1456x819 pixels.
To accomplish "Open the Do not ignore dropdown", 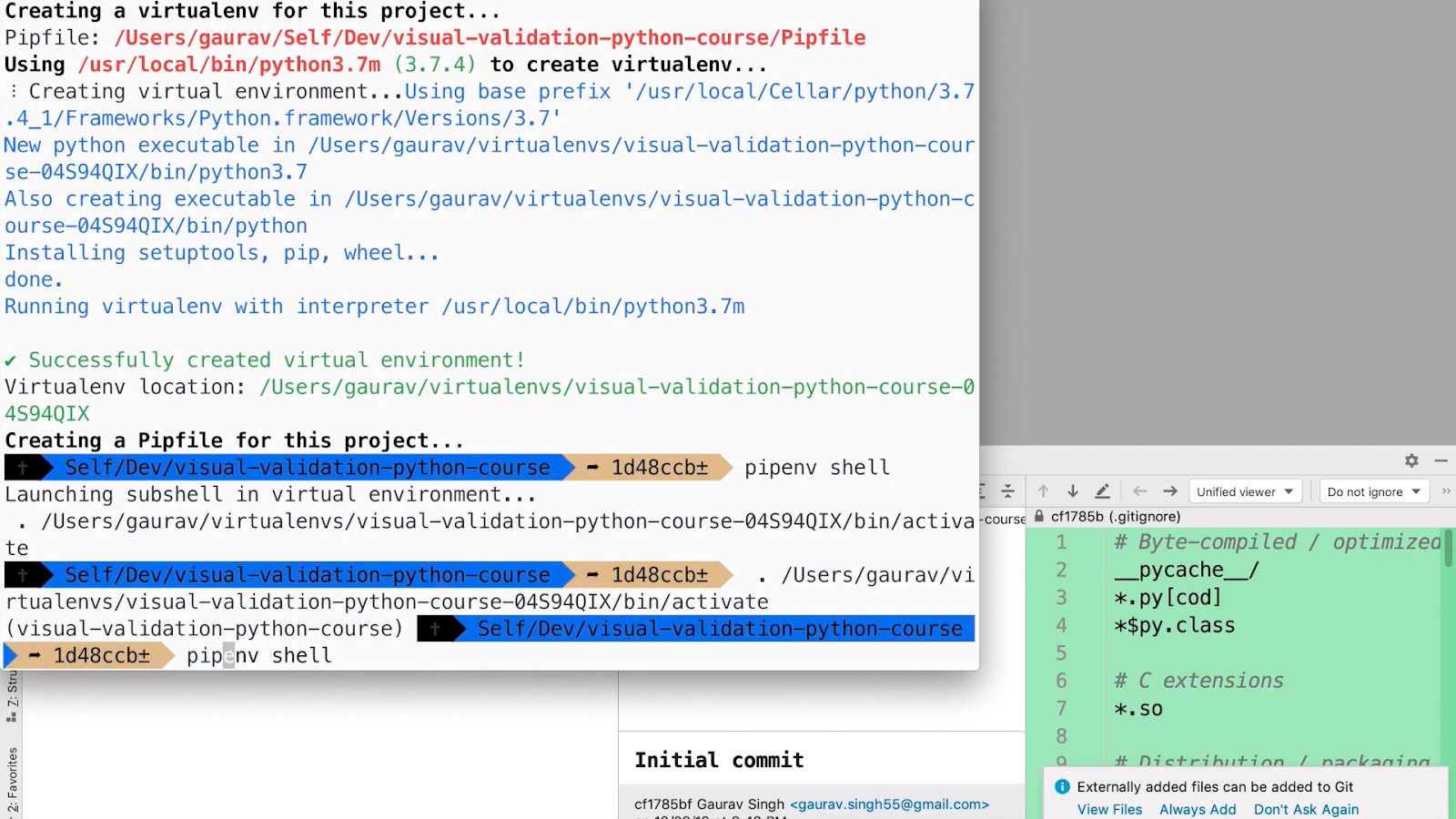I will coord(1373,491).
